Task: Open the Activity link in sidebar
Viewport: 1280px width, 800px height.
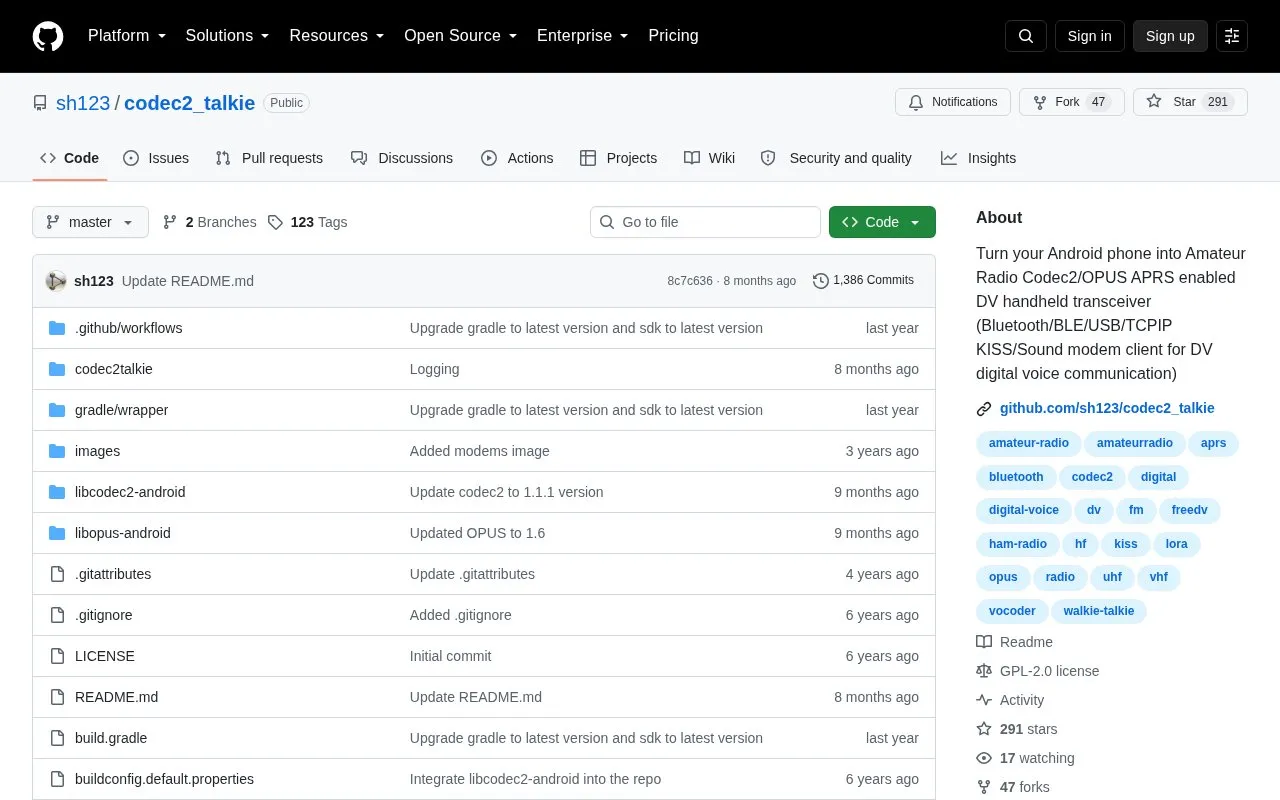Action: [1010, 700]
